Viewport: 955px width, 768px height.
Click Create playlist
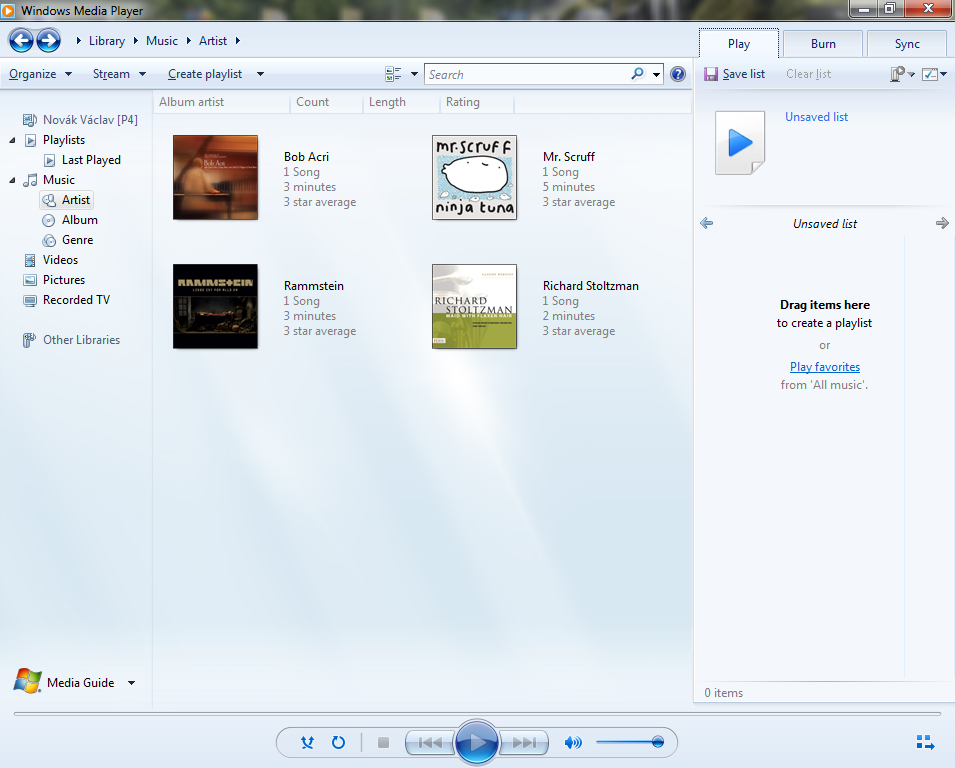click(205, 74)
